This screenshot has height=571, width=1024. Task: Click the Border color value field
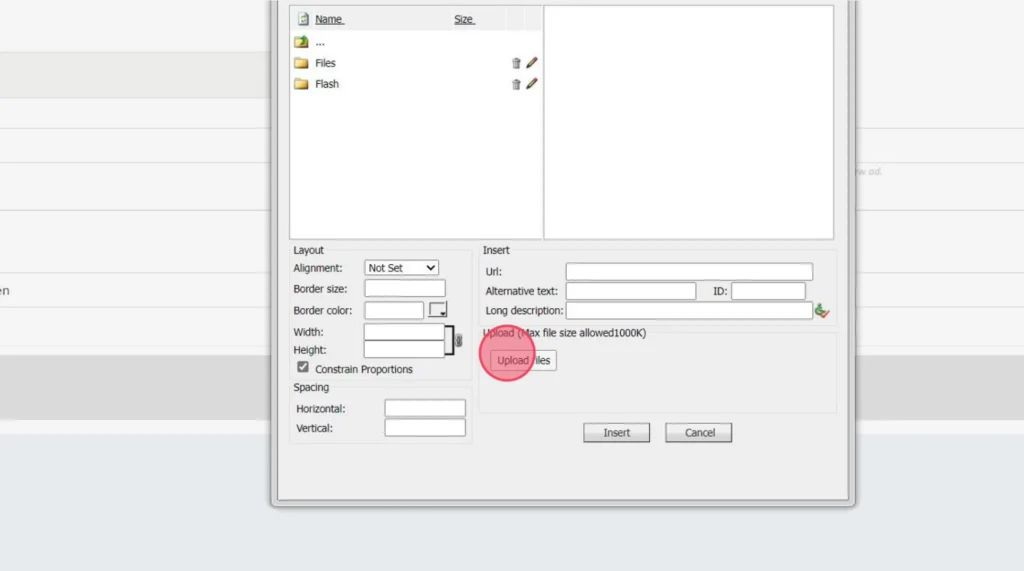(x=394, y=311)
